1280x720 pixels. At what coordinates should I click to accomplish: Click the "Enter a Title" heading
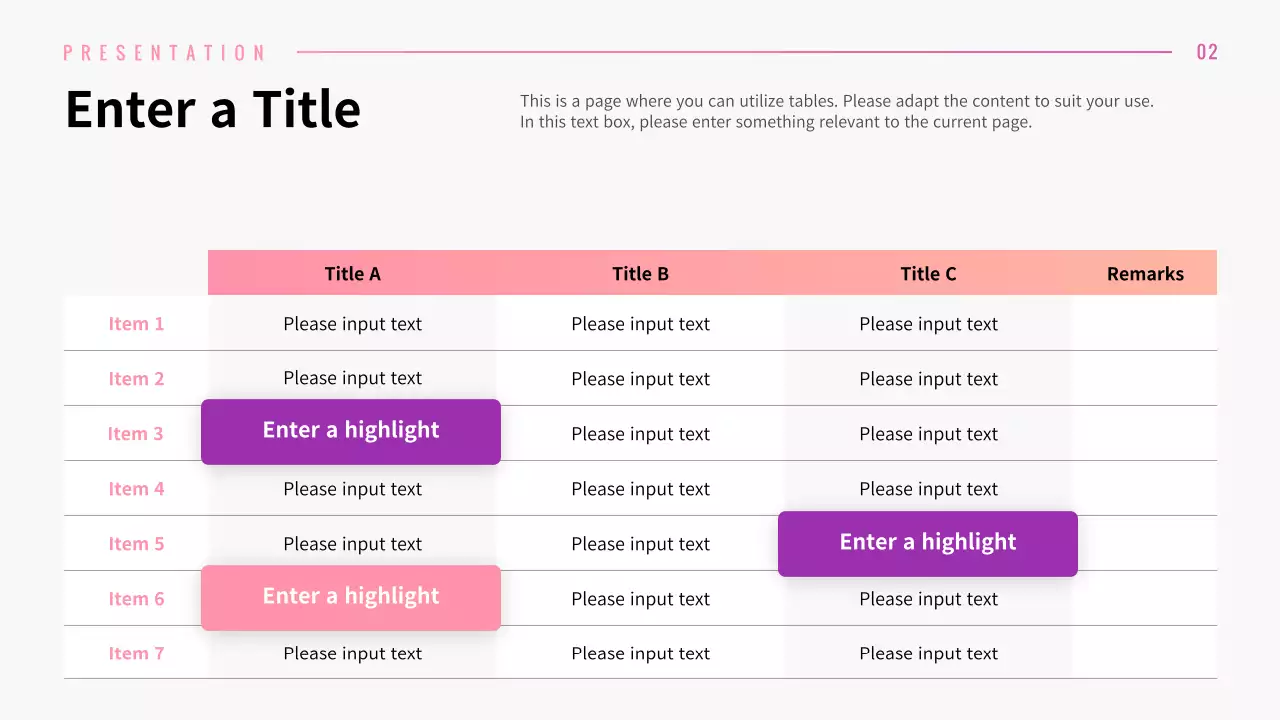pyautogui.click(x=212, y=109)
